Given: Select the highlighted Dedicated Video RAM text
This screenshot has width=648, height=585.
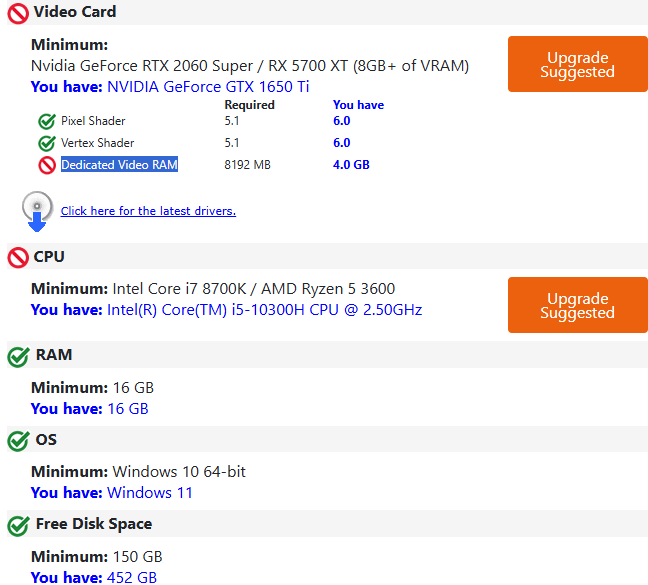Looking at the screenshot, I should click(119, 164).
